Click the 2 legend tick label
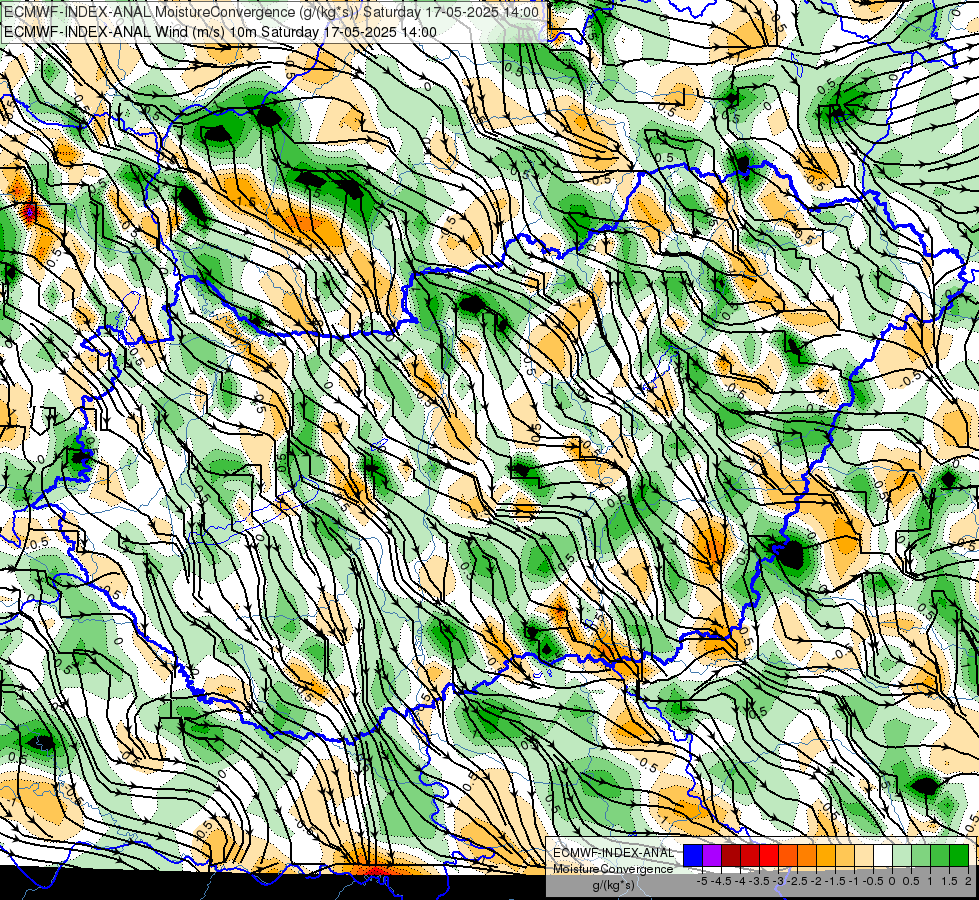 click(x=968, y=881)
